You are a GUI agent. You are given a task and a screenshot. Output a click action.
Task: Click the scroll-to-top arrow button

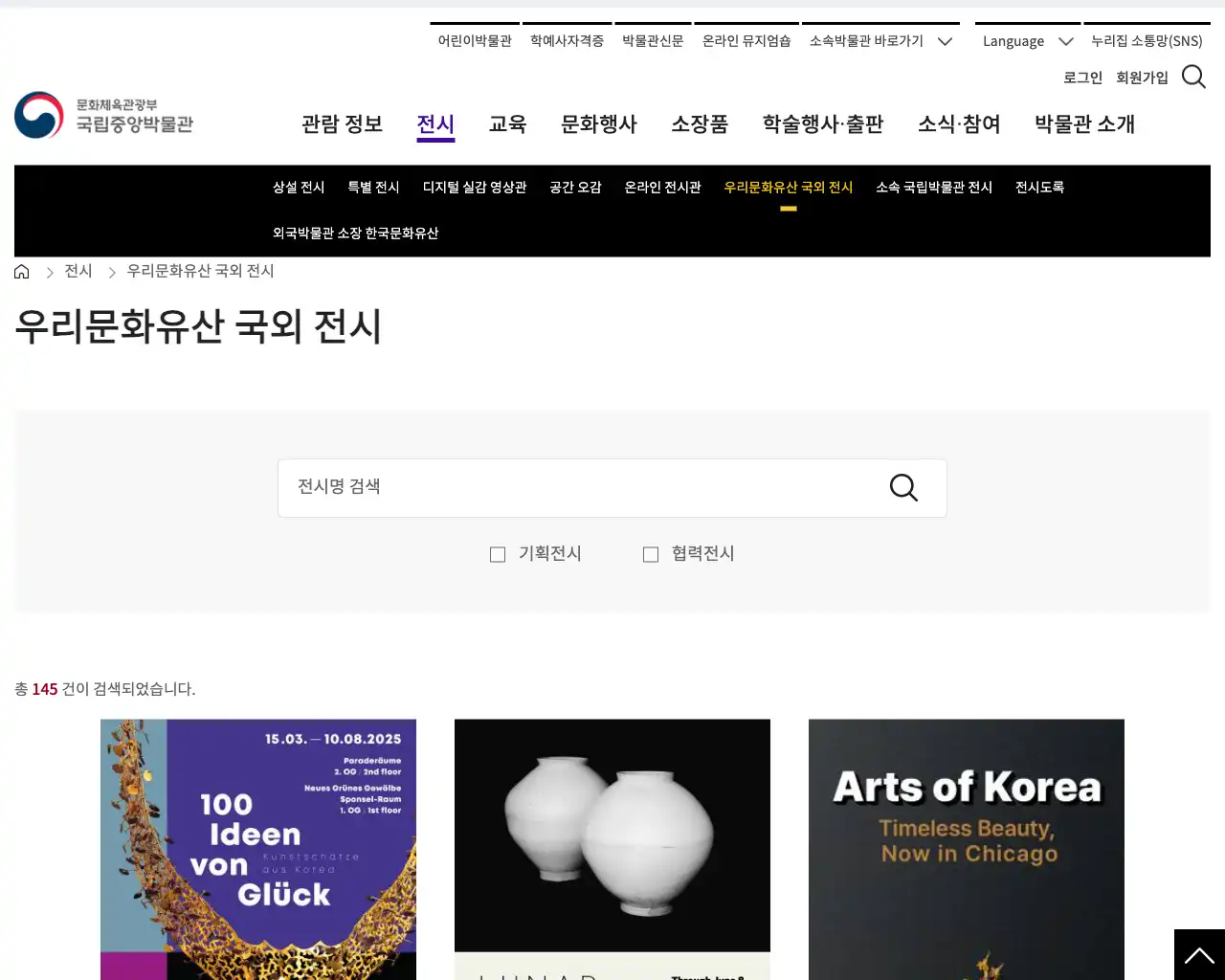(1199, 954)
